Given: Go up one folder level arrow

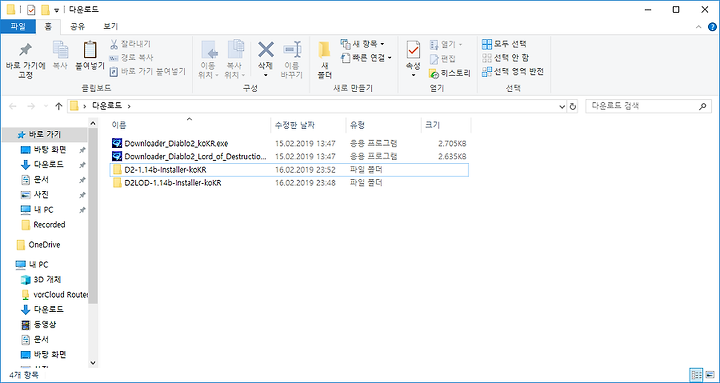Looking at the screenshot, I should point(58,106).
